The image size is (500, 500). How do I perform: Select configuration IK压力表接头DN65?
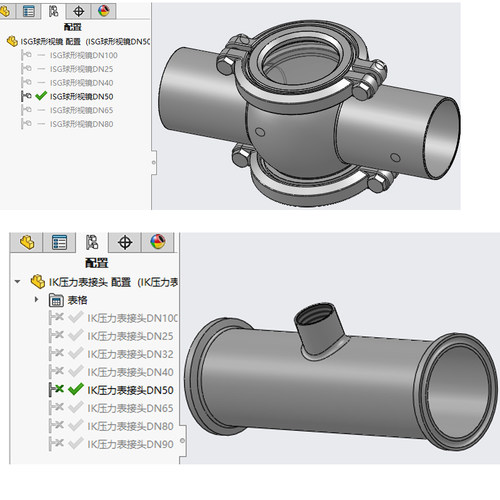tap(130, 408)
